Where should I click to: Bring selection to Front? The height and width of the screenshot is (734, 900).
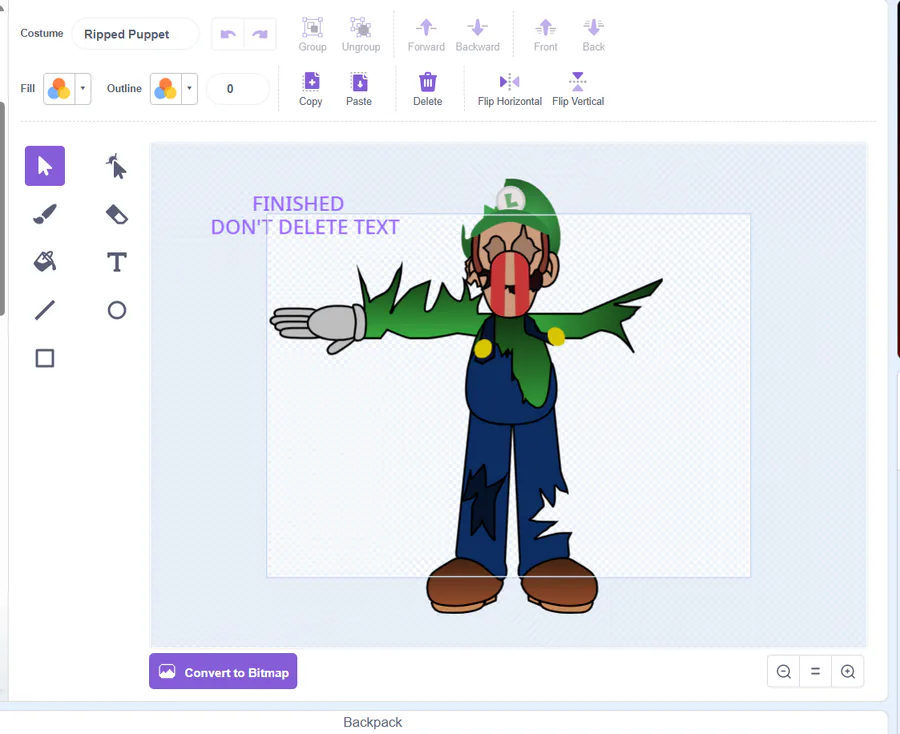click(x=545, y=35)
